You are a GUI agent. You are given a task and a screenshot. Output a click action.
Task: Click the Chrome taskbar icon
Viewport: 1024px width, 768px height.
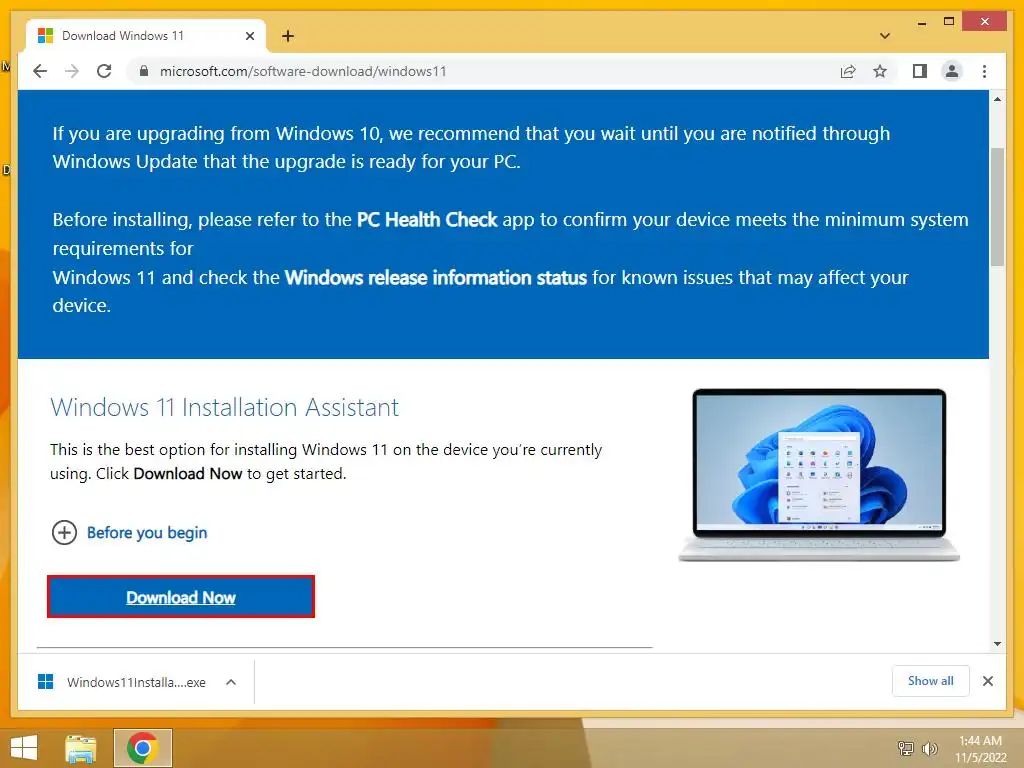(x=143, y=748)
